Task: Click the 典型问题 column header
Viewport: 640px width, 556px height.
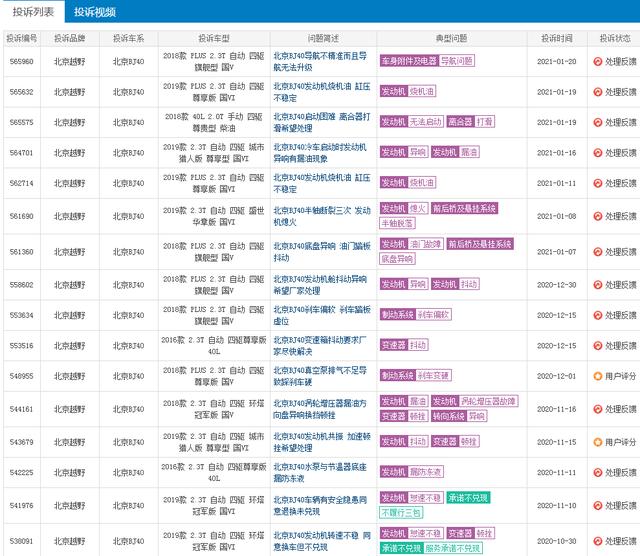Action: [x=451, y=38]
